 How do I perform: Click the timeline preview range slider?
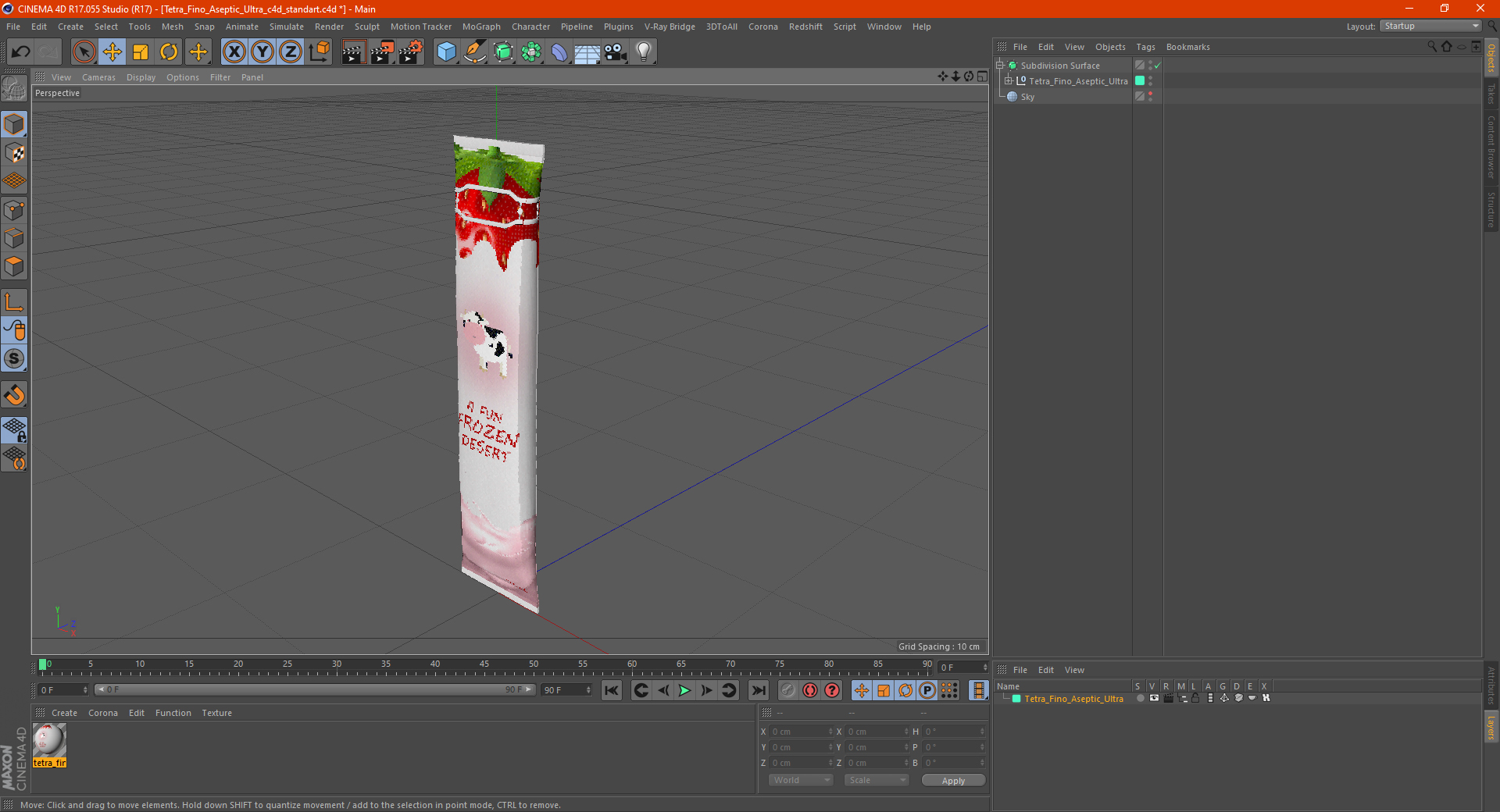[x=314, y=689]
